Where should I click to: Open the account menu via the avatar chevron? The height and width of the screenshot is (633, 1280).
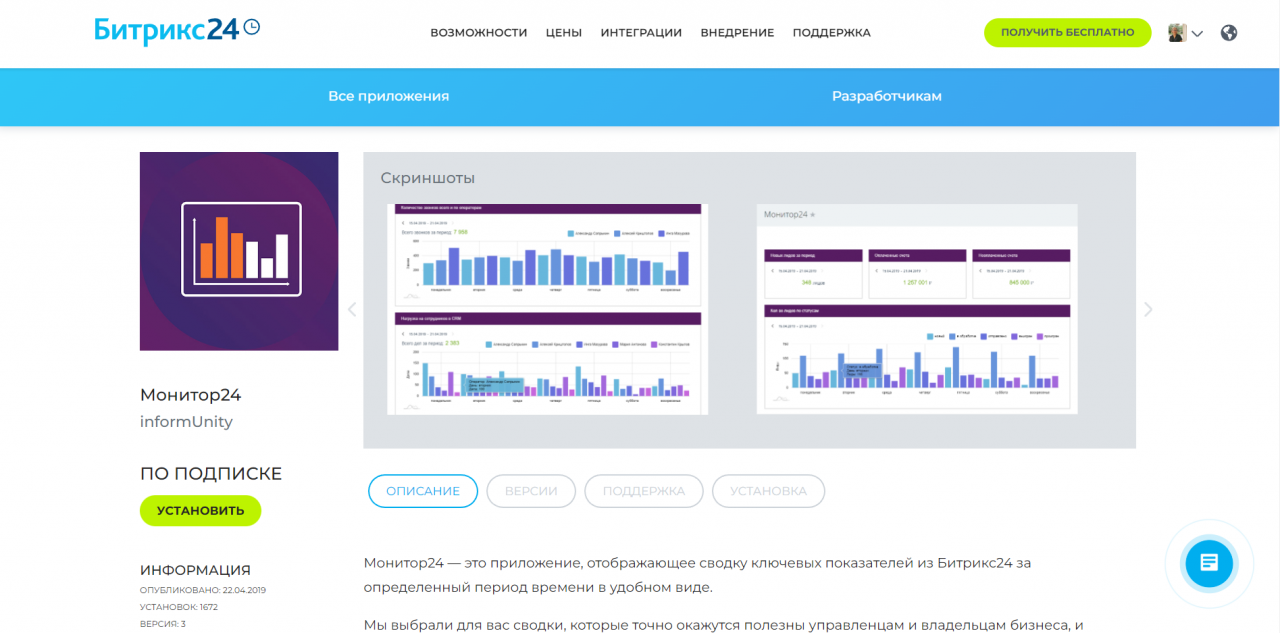point(1194,33)
